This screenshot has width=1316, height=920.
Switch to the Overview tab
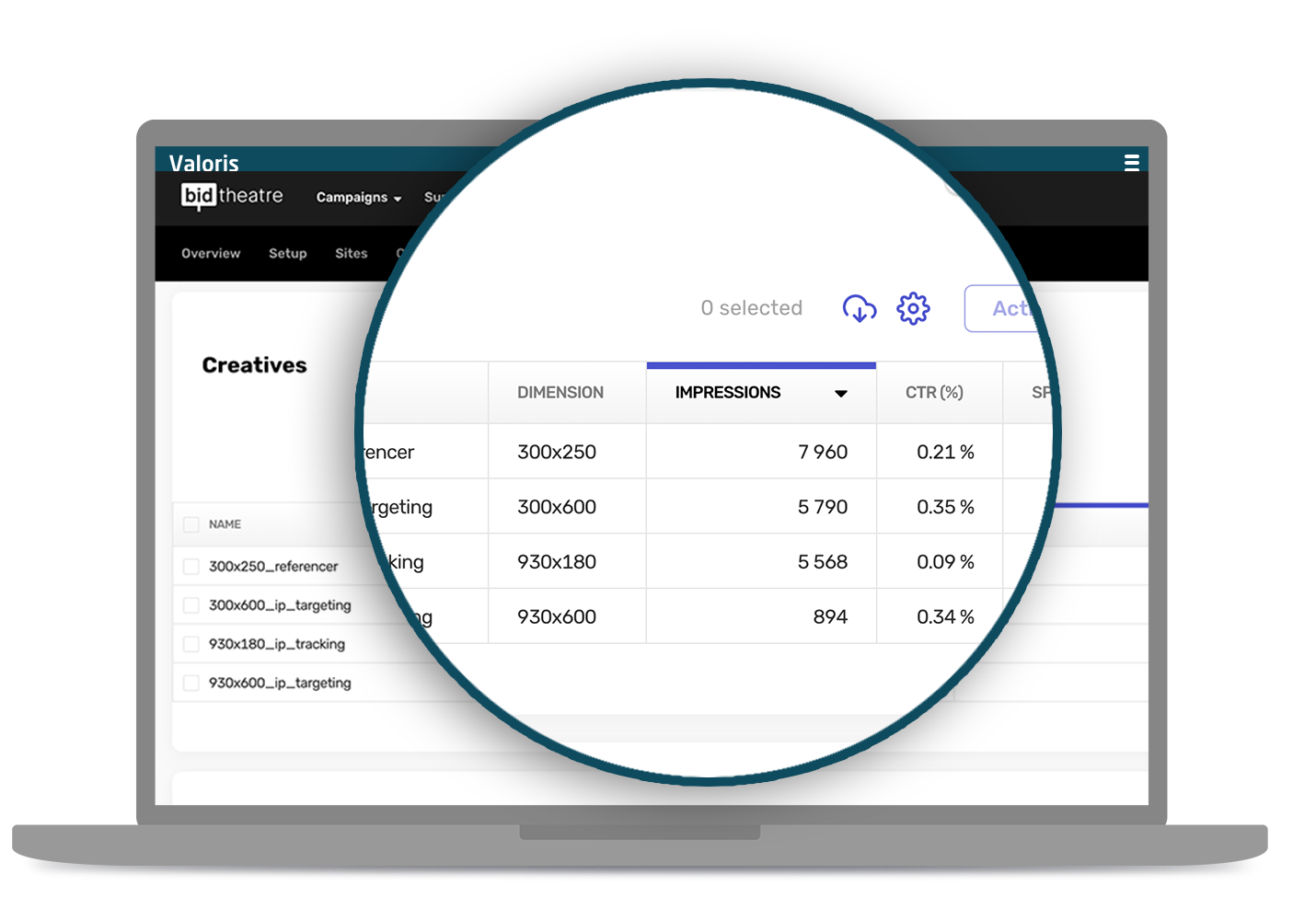[211, 253]
